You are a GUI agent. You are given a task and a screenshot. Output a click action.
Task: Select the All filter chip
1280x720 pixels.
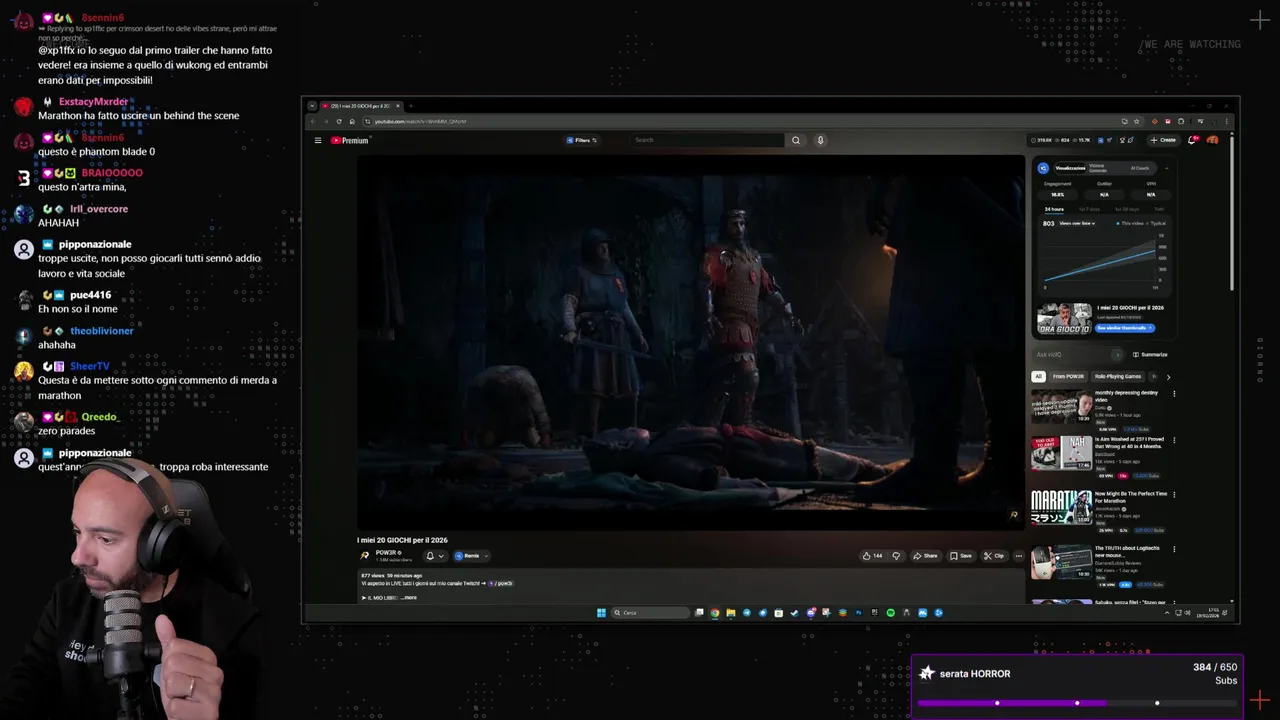[x=1038, y=376]
